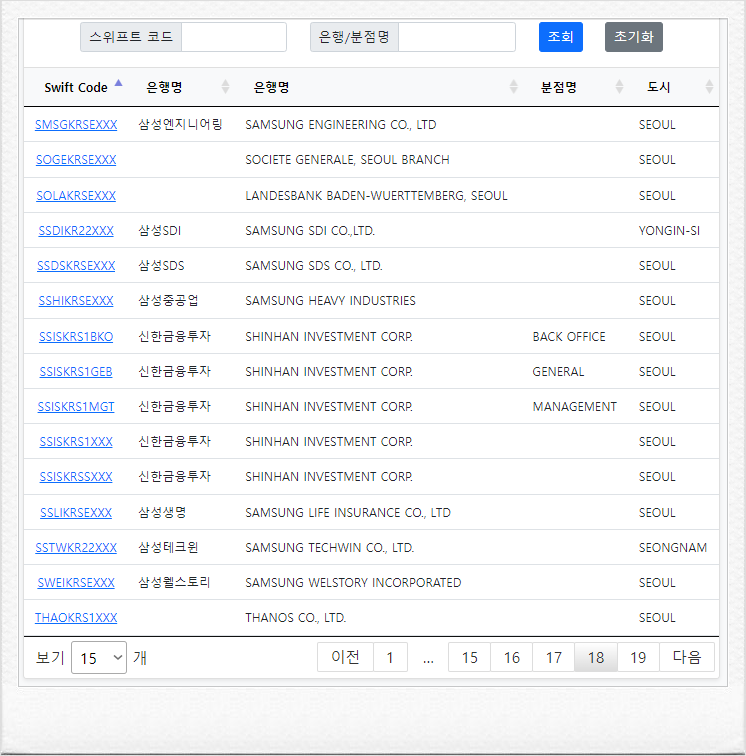Go to previous page with 이전
746x756 pixels.
tap(345, 657)
